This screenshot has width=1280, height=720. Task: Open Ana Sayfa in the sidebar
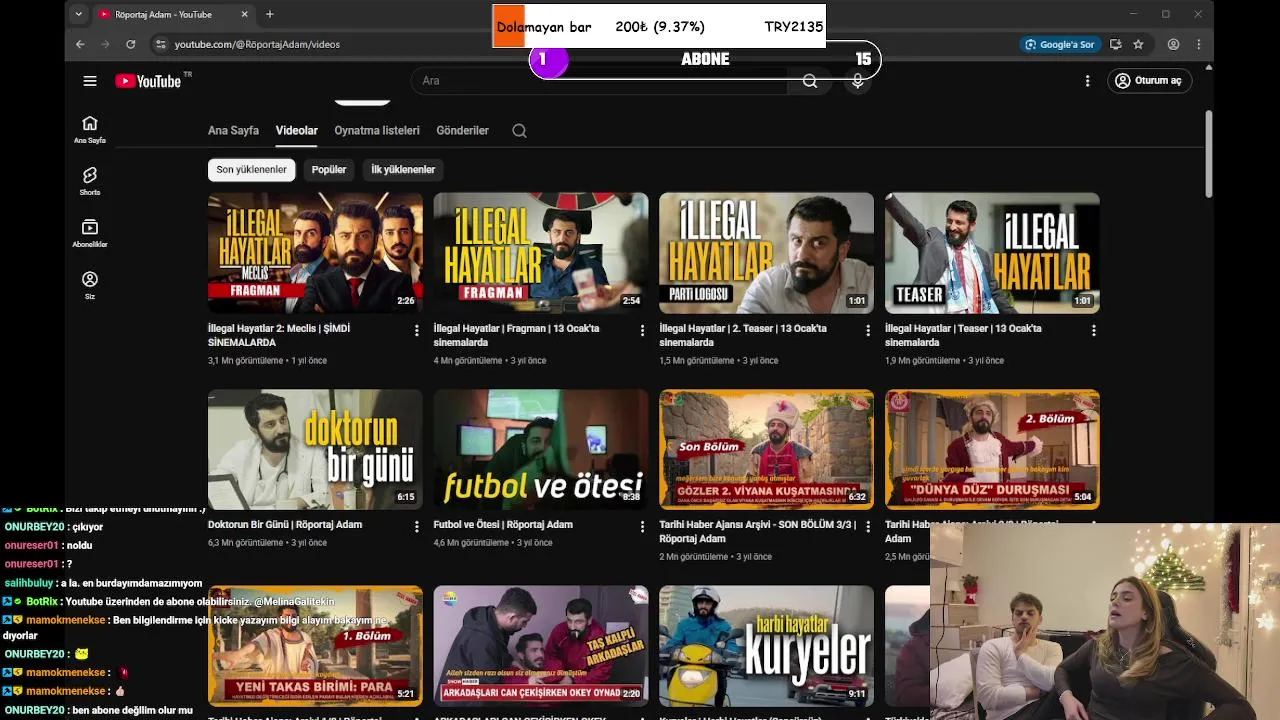point(90,129)
